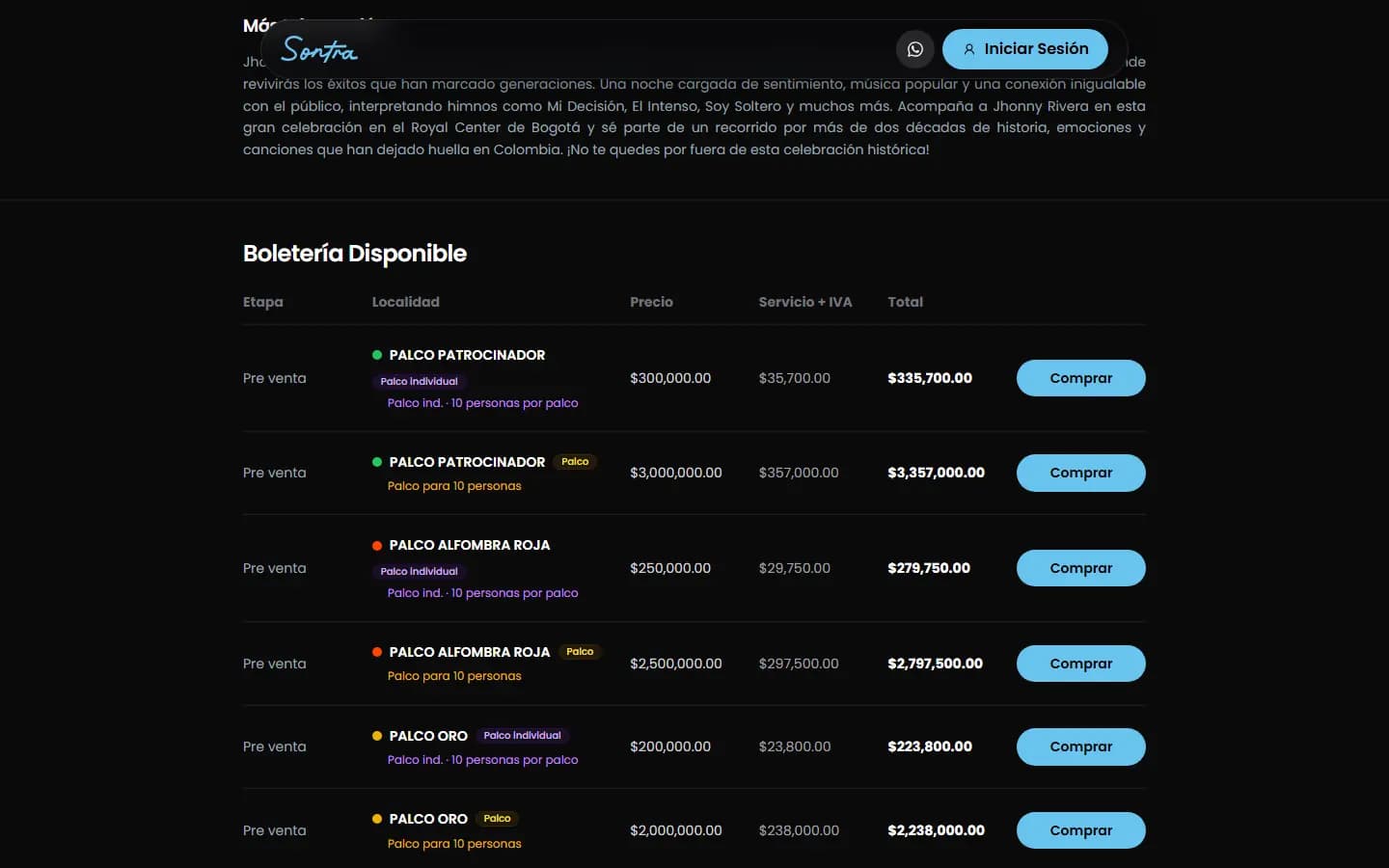Click Palco badge next to Palco Patrocinador

[575, 462]
